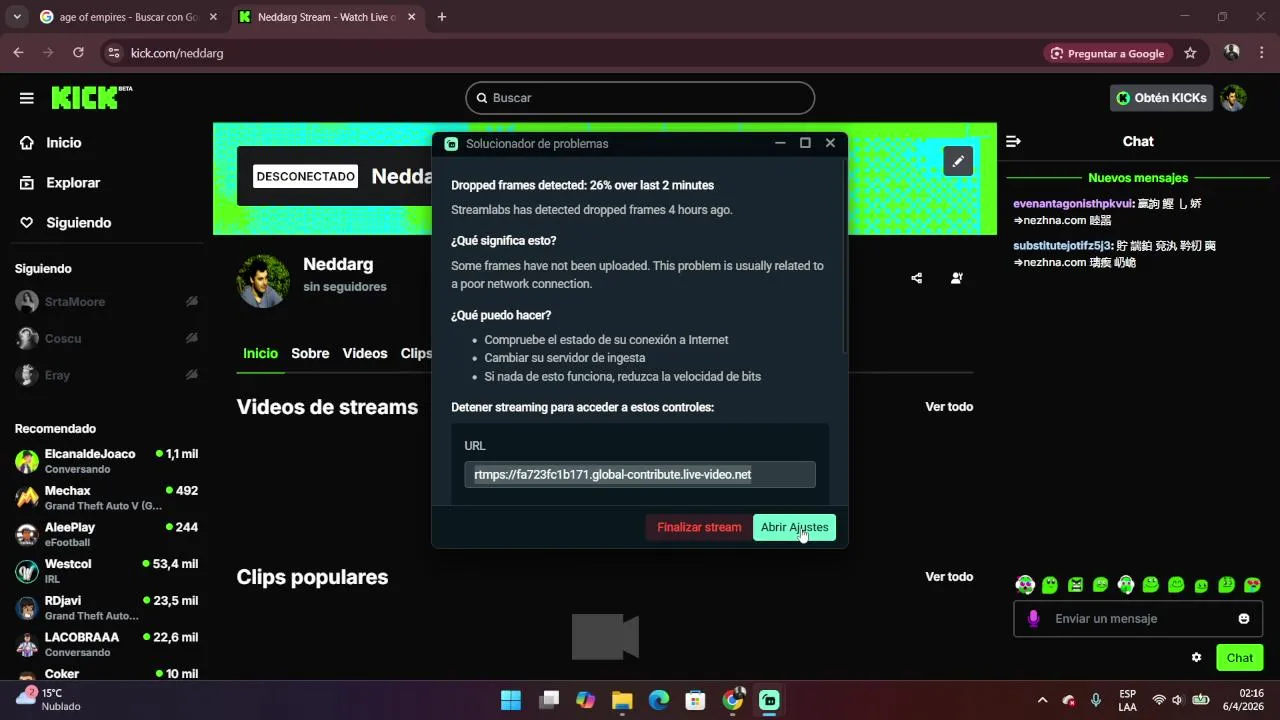This screenshot has height=720, width=1280.
Task: Open Copilot from the taskbar
Action: click(x=584, y=700)
